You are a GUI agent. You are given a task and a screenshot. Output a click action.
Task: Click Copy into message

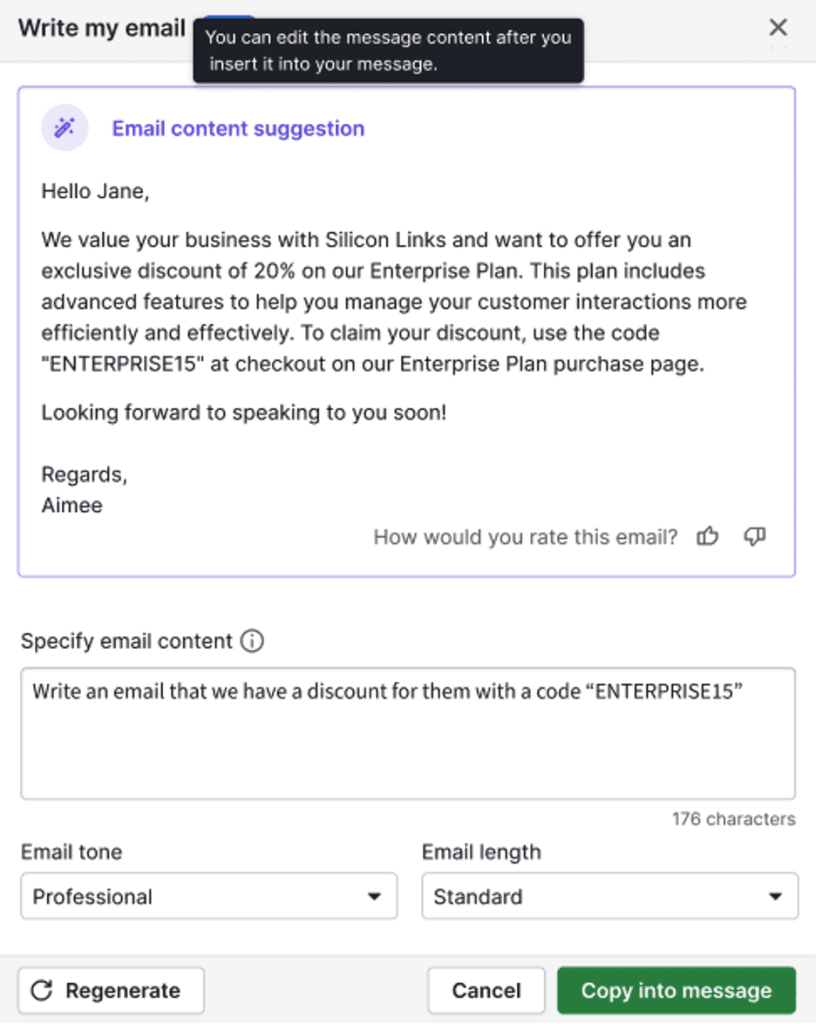677,990
